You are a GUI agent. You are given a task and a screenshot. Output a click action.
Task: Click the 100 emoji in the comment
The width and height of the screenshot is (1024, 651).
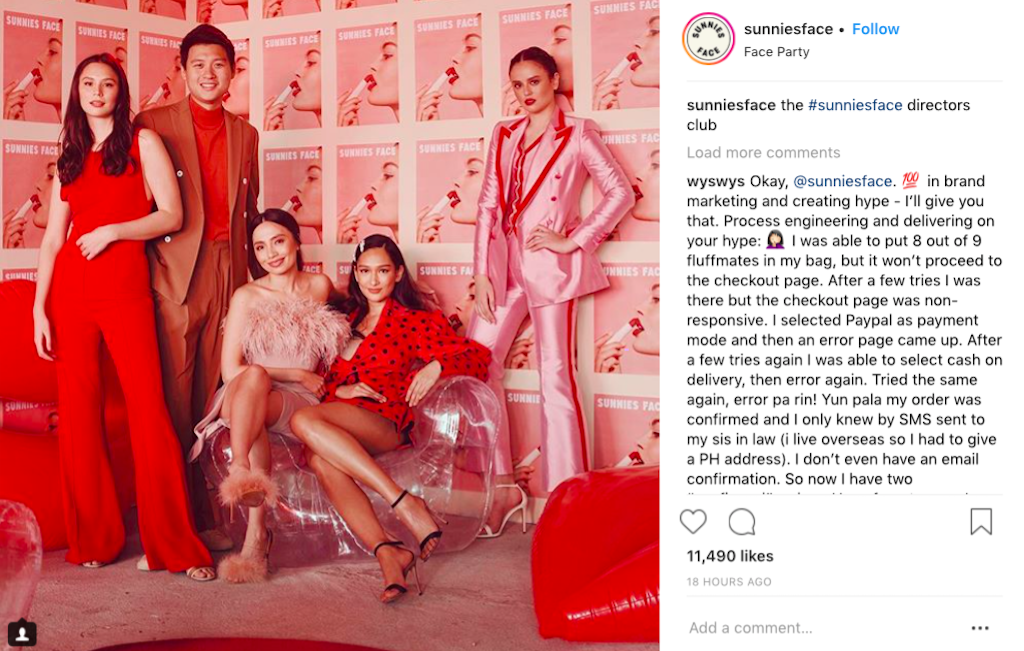point(910,180)
